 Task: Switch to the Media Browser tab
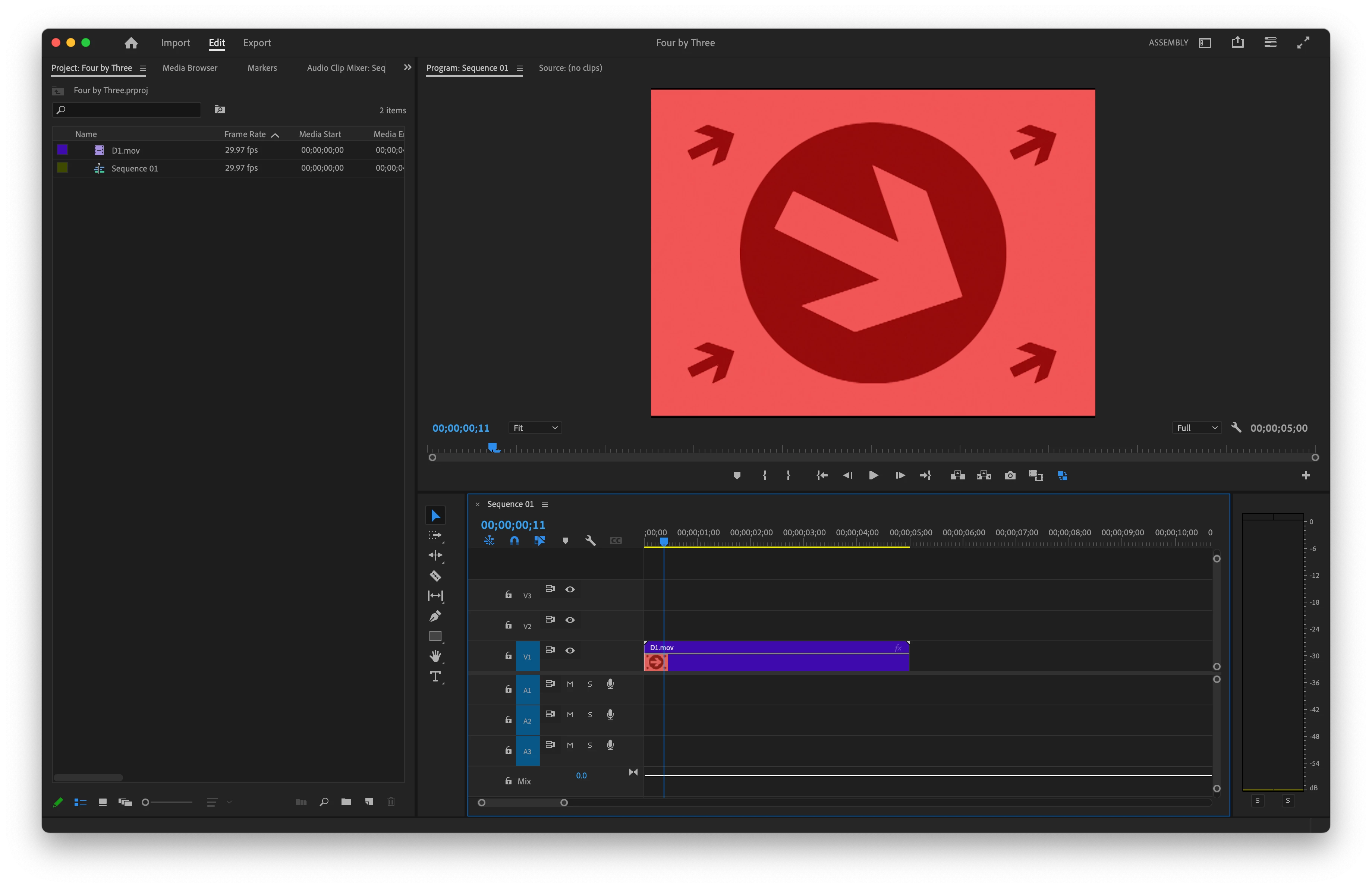tap(190, 68)
